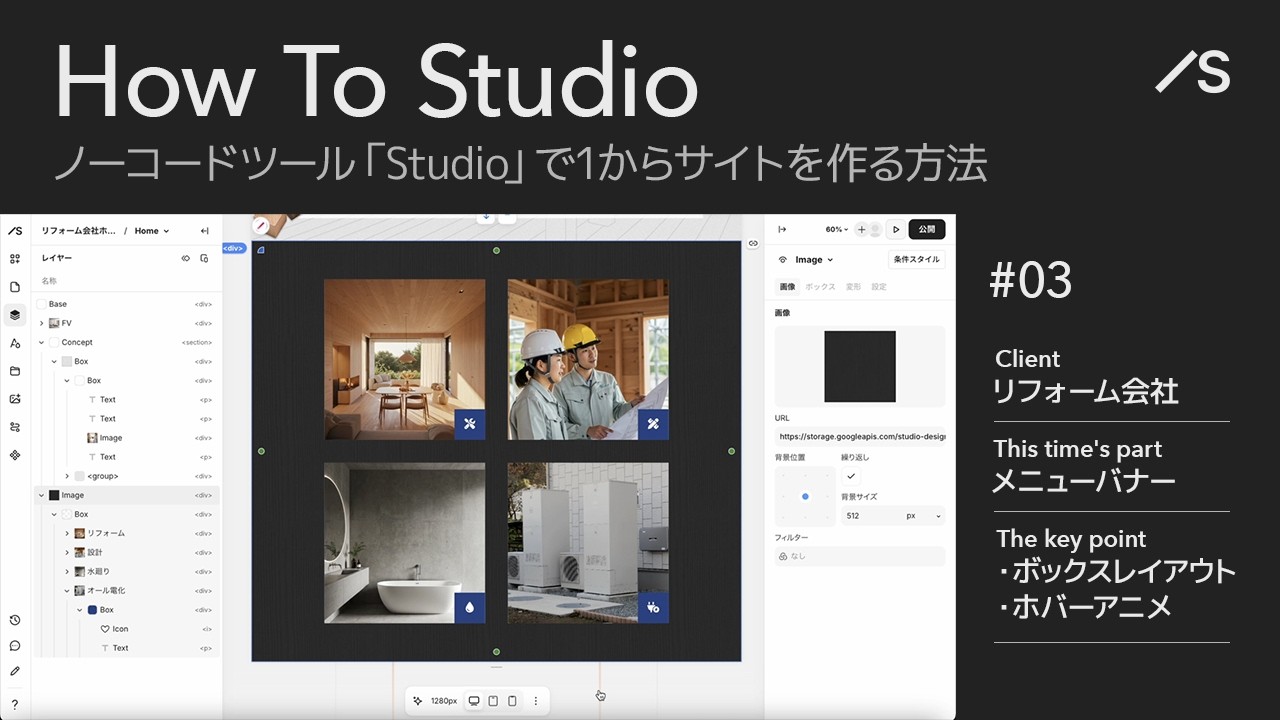This screenshot has height=720, width=1280.
Task: Expand the 水廻り layer
Action: (67, 571)
